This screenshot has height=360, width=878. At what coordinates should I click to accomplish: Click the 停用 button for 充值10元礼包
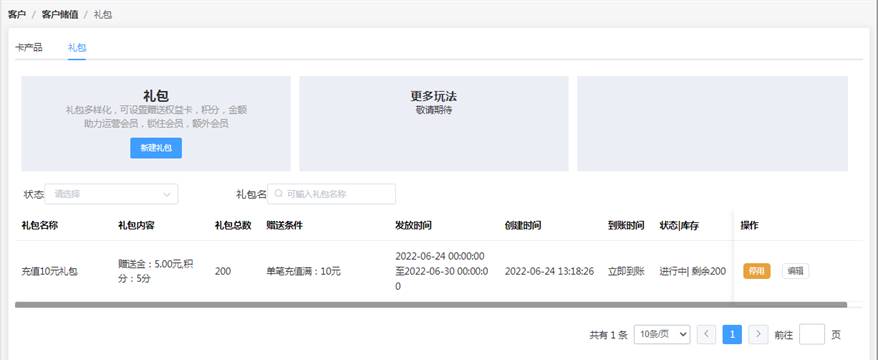pyautogui.click(x=756, y=271)
